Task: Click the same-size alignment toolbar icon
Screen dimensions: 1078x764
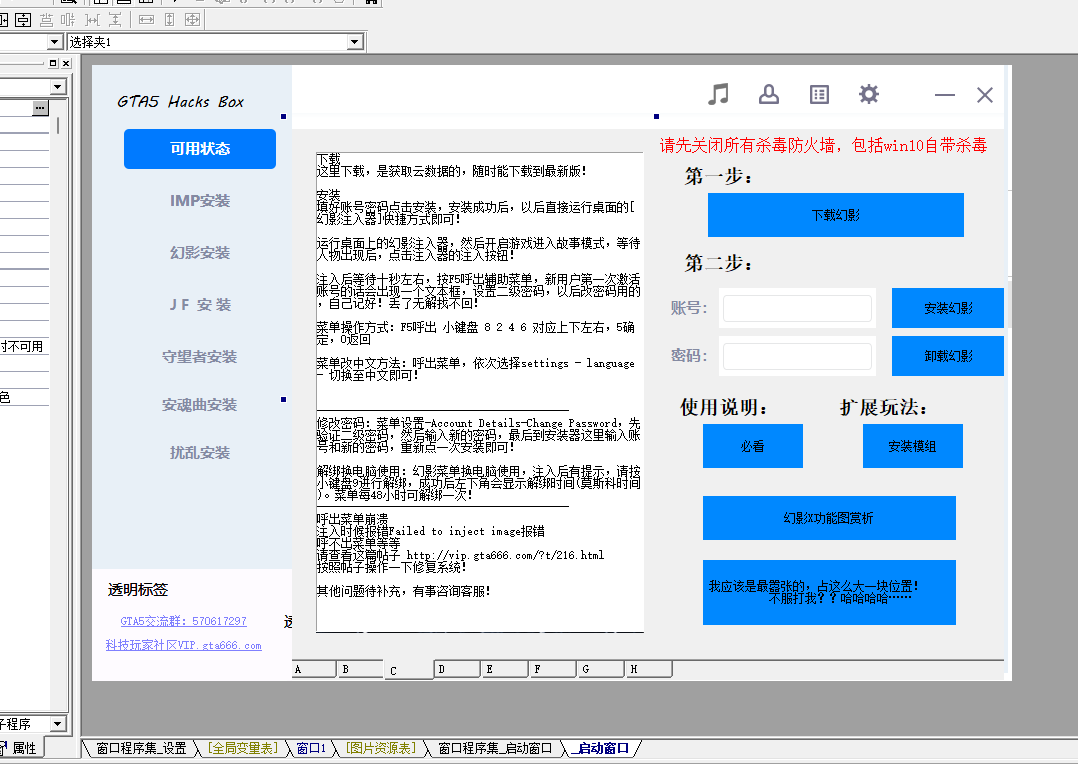Action: [192, 20]
